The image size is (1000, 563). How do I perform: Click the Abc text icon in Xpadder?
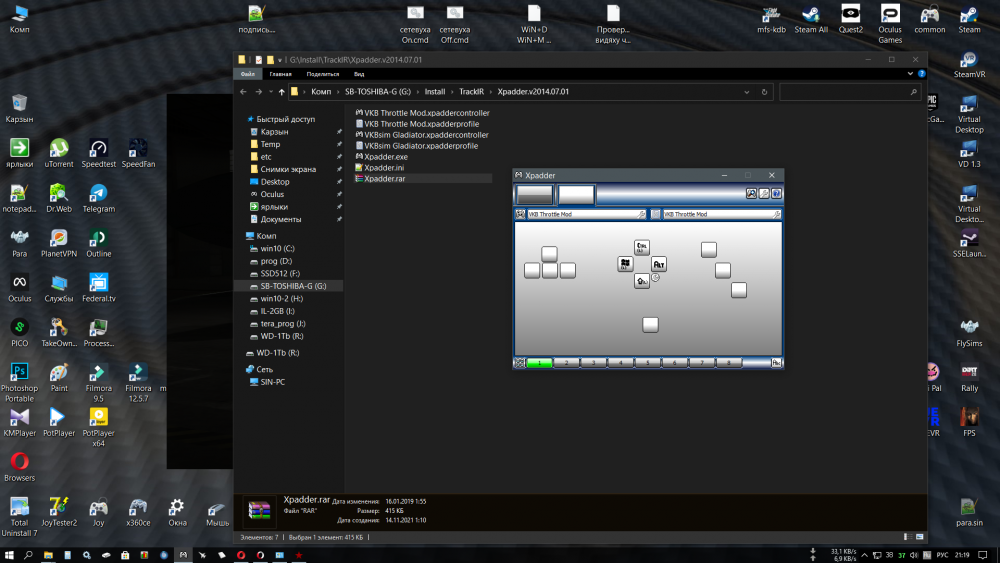pos(776,363)
